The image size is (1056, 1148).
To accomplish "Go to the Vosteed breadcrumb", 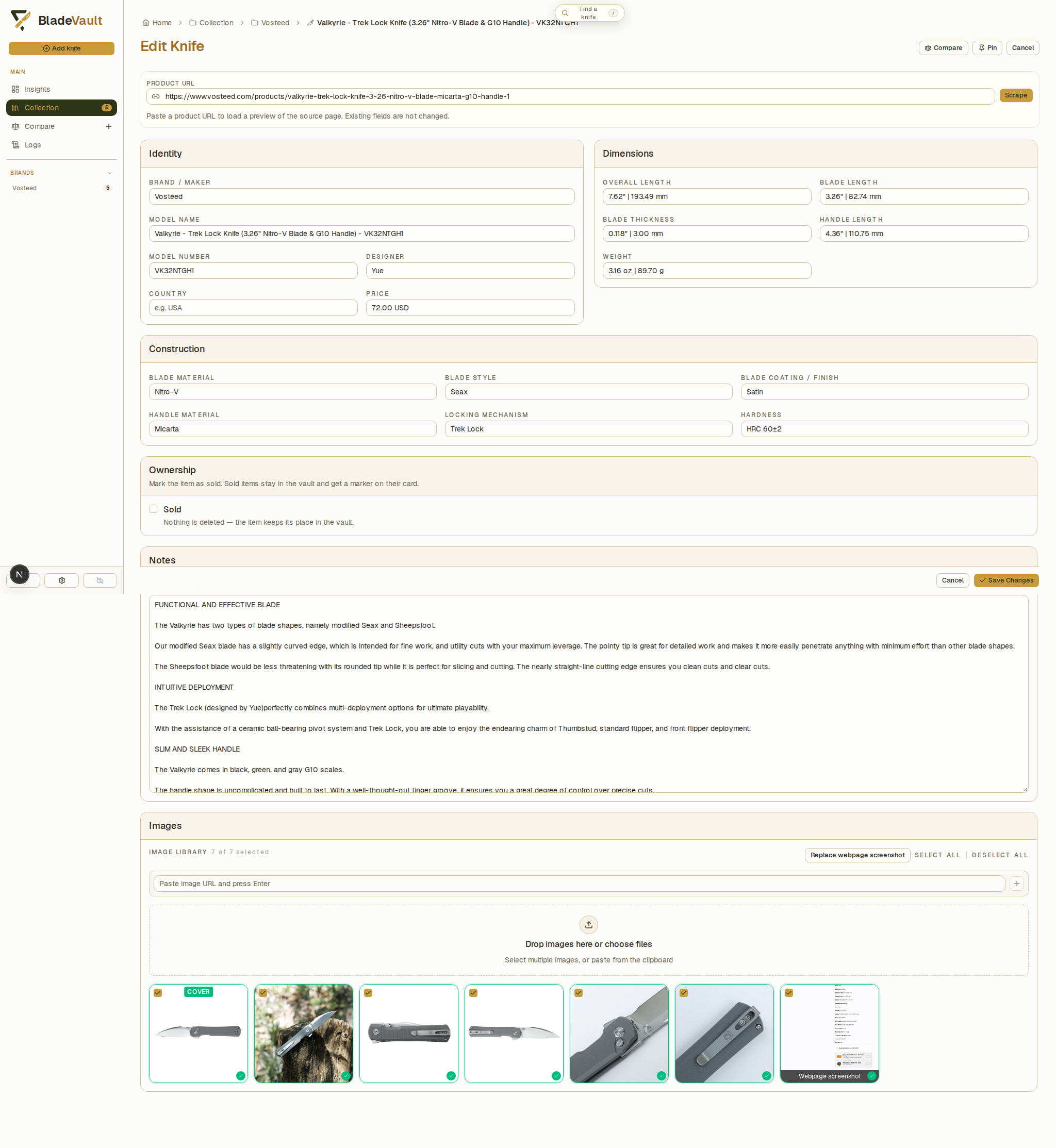I will tap(270, 23).
